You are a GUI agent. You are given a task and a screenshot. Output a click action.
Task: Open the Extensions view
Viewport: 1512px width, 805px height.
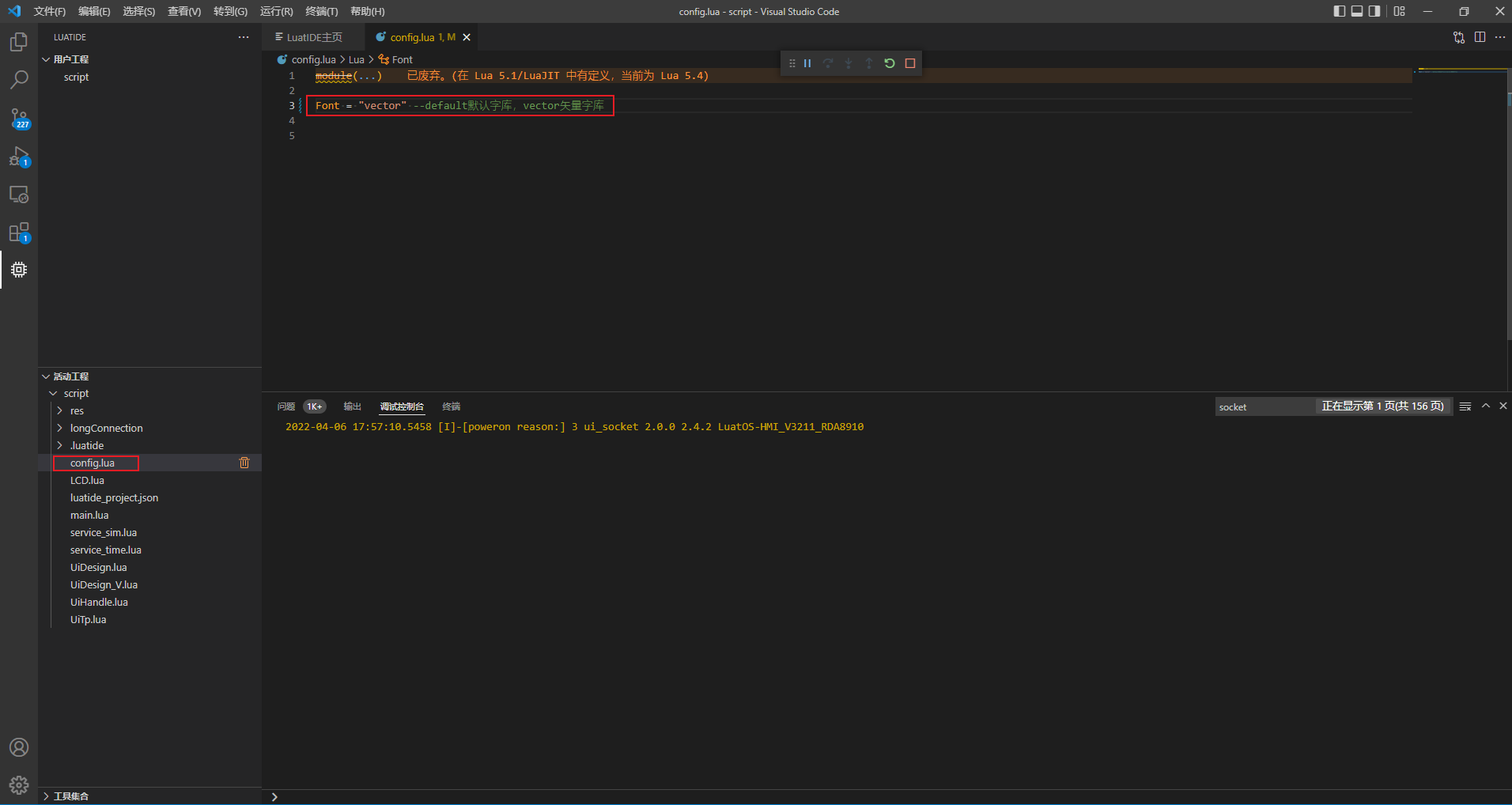(x=19, y=232)
